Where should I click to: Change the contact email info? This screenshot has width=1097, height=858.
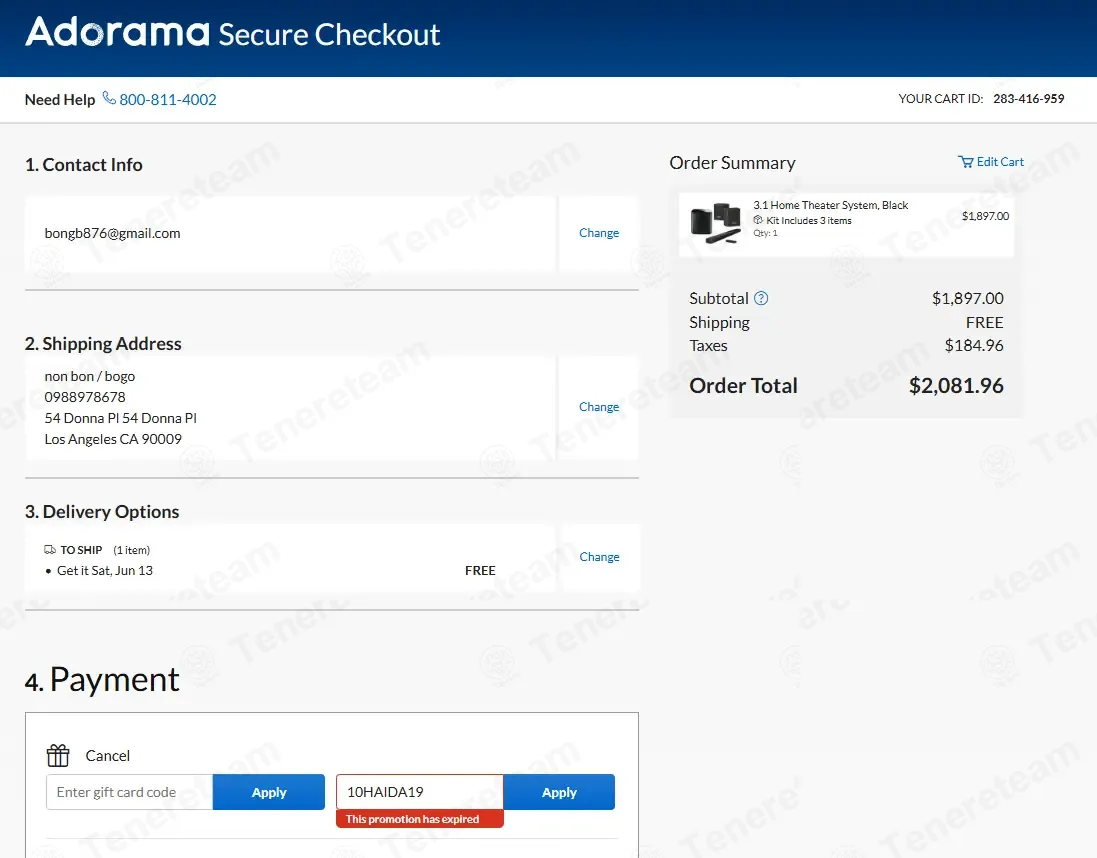[599, 232]
